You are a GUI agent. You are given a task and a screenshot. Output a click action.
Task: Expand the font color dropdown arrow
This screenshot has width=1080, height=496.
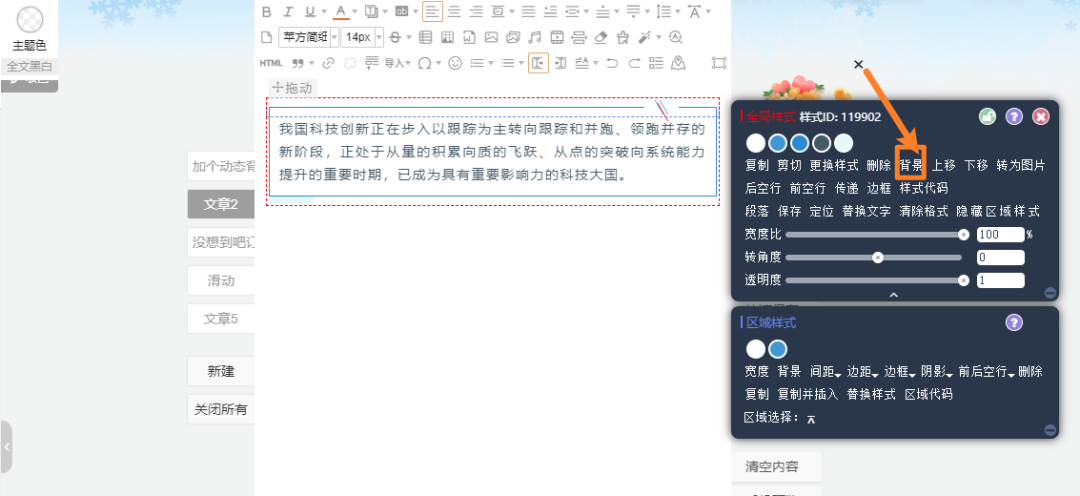pos(355,11)
